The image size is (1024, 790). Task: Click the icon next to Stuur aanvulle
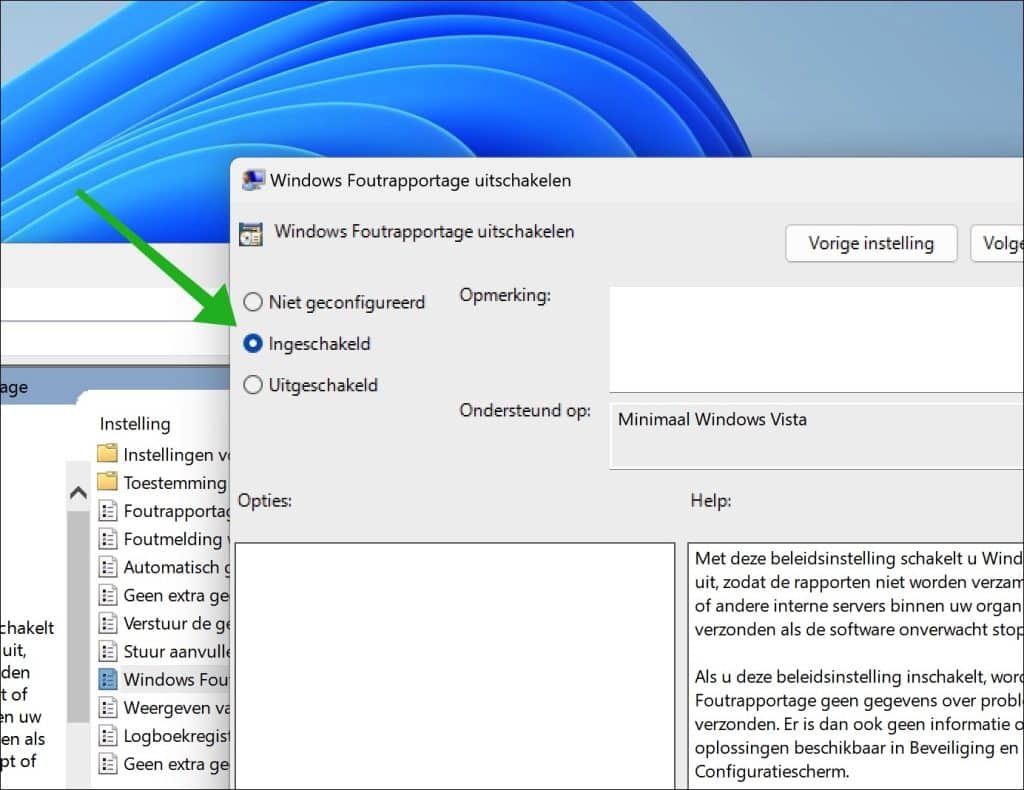coord(108,651)
